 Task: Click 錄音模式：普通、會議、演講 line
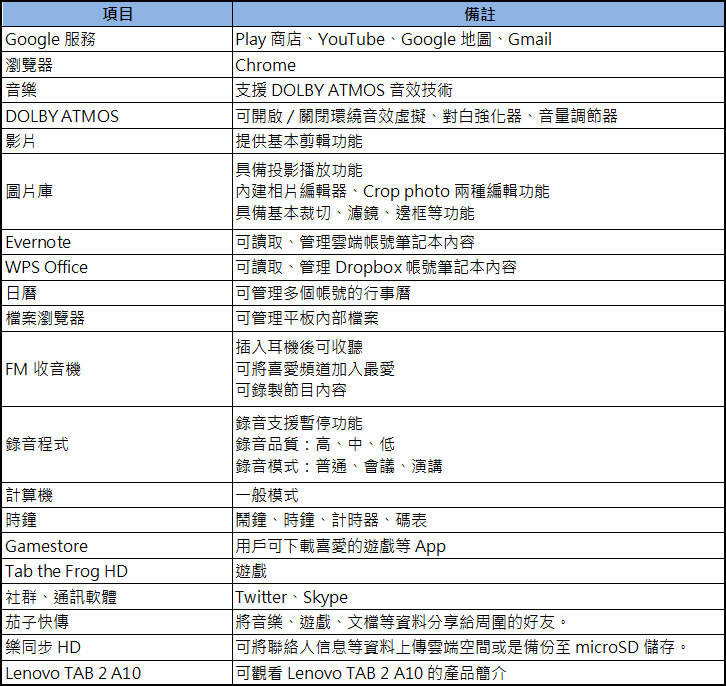tap(339, 466)
